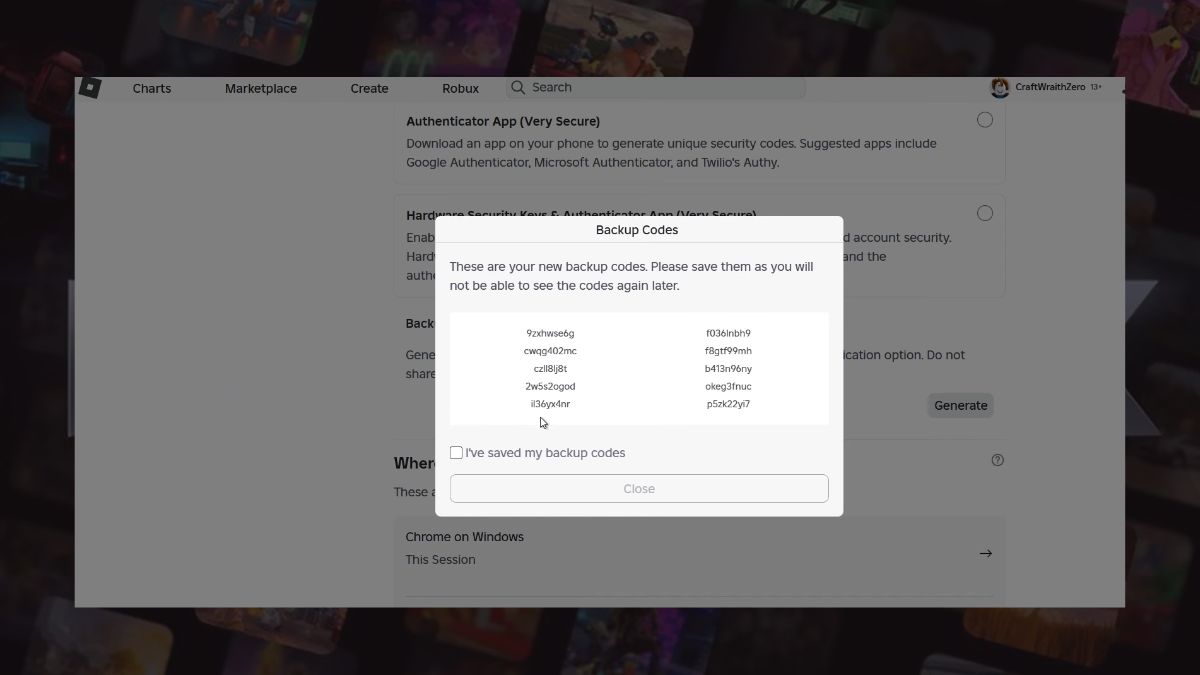Viewport: 1200px width, 675px height.
Task: Click the Roblox logo icon
Action: pyautogui.click(x=90, y=88)
